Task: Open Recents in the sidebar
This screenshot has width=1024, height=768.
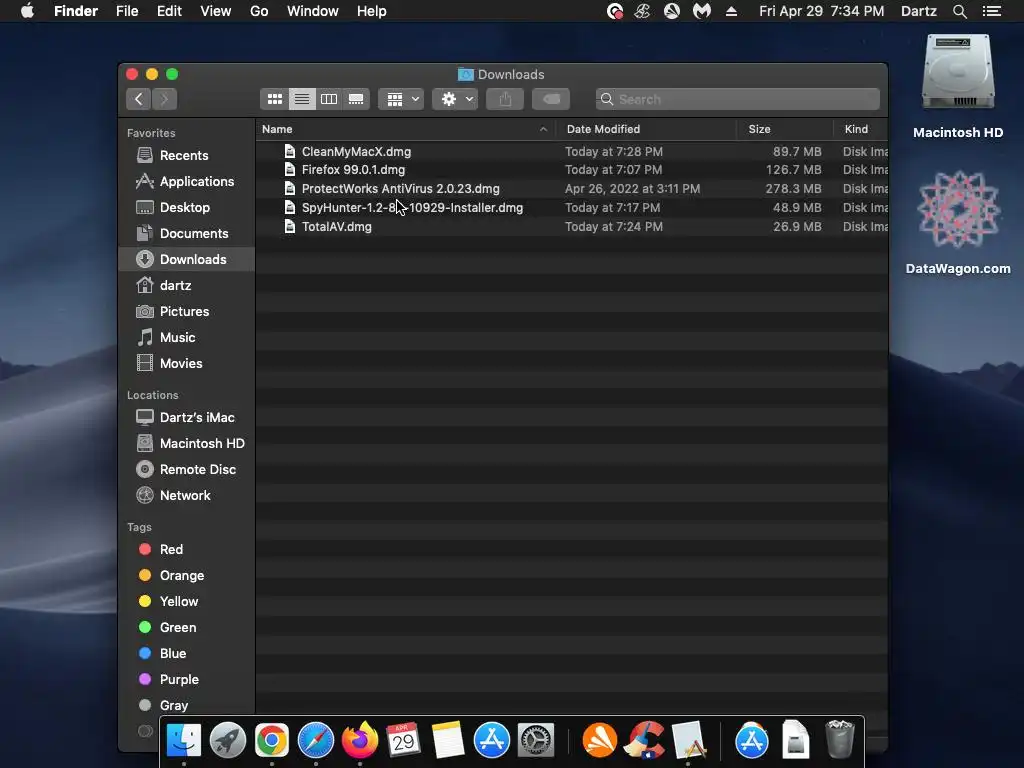Action: pos(186,155)
